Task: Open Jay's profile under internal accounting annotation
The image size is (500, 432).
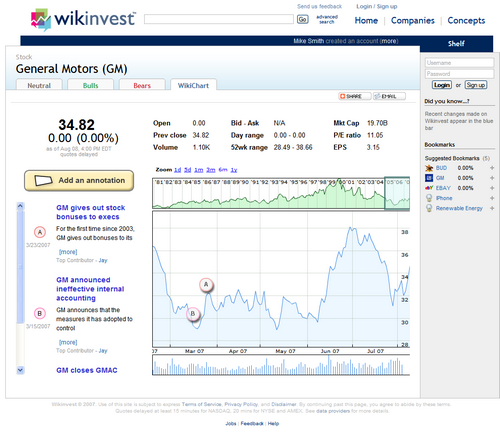Action: click(x=103, y=351)
